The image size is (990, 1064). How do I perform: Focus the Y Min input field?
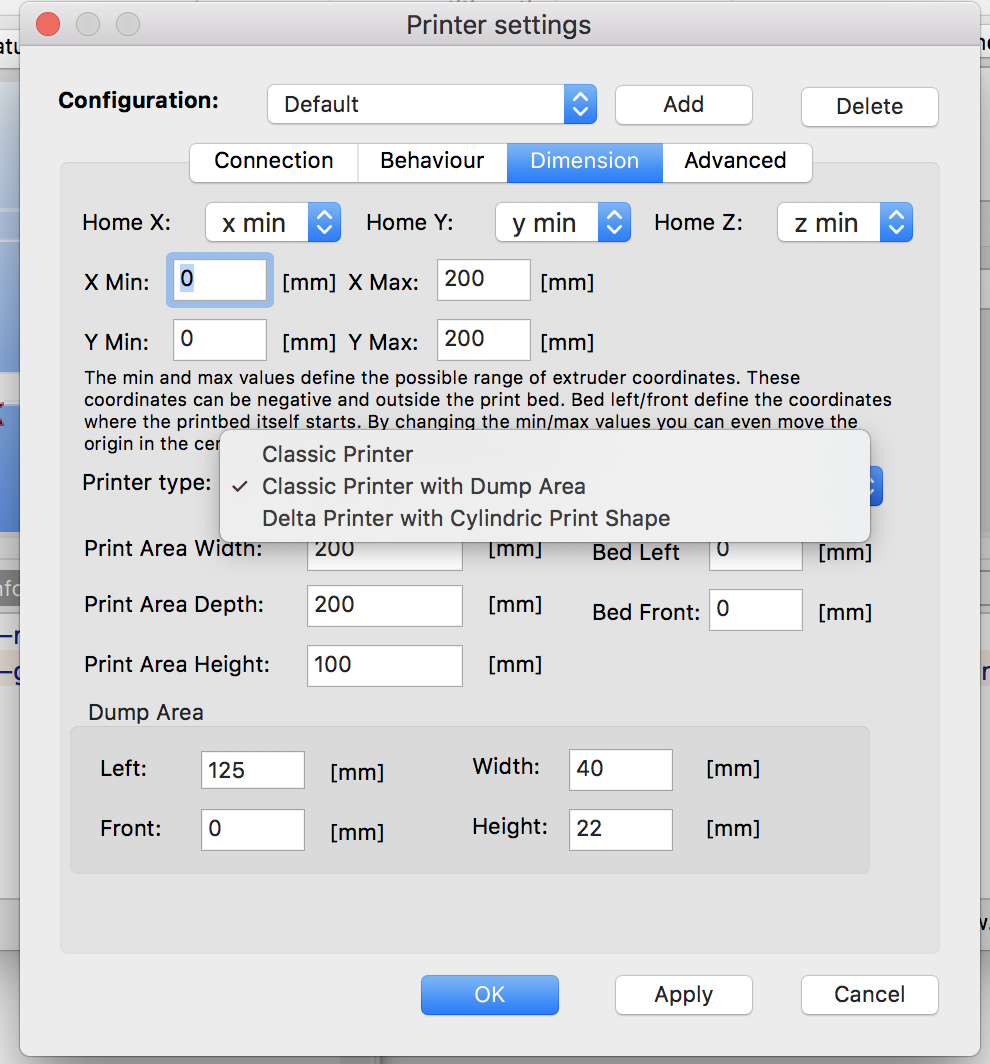click(x=220, y=340)
